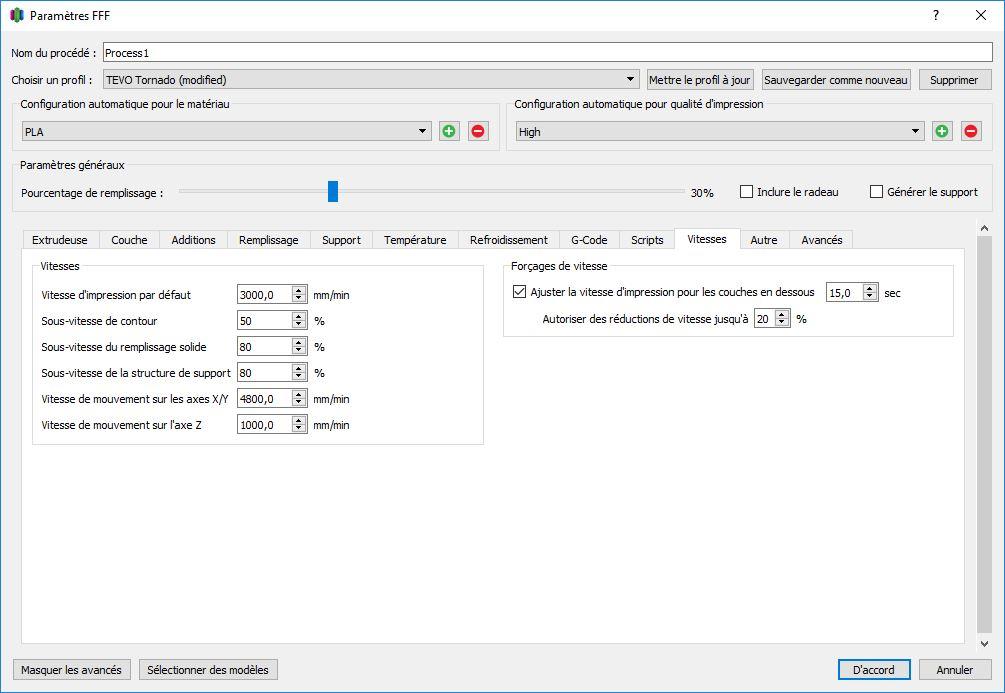The height and width of the screenshot is (693, 1005).
Task: Increase default print speed with the up arrow
Action: click(299, 290)
